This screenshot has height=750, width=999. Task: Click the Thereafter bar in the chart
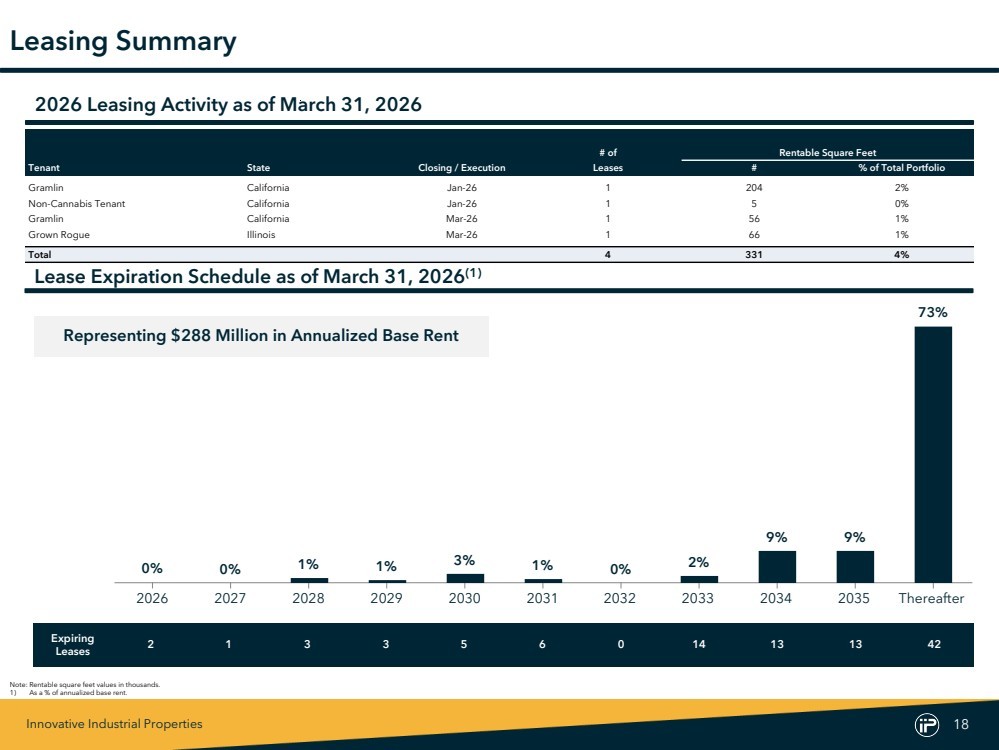coord(933,454)
